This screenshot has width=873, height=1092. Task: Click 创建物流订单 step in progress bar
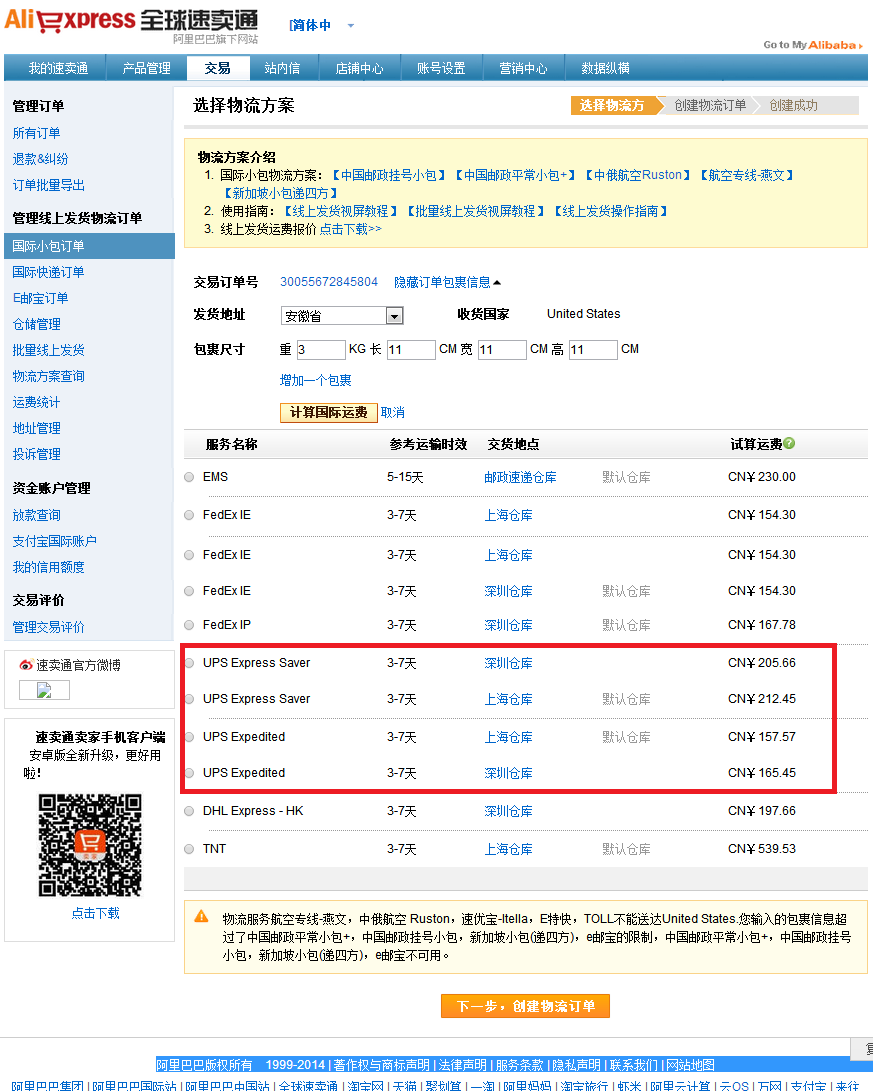(x=710, y=105)
